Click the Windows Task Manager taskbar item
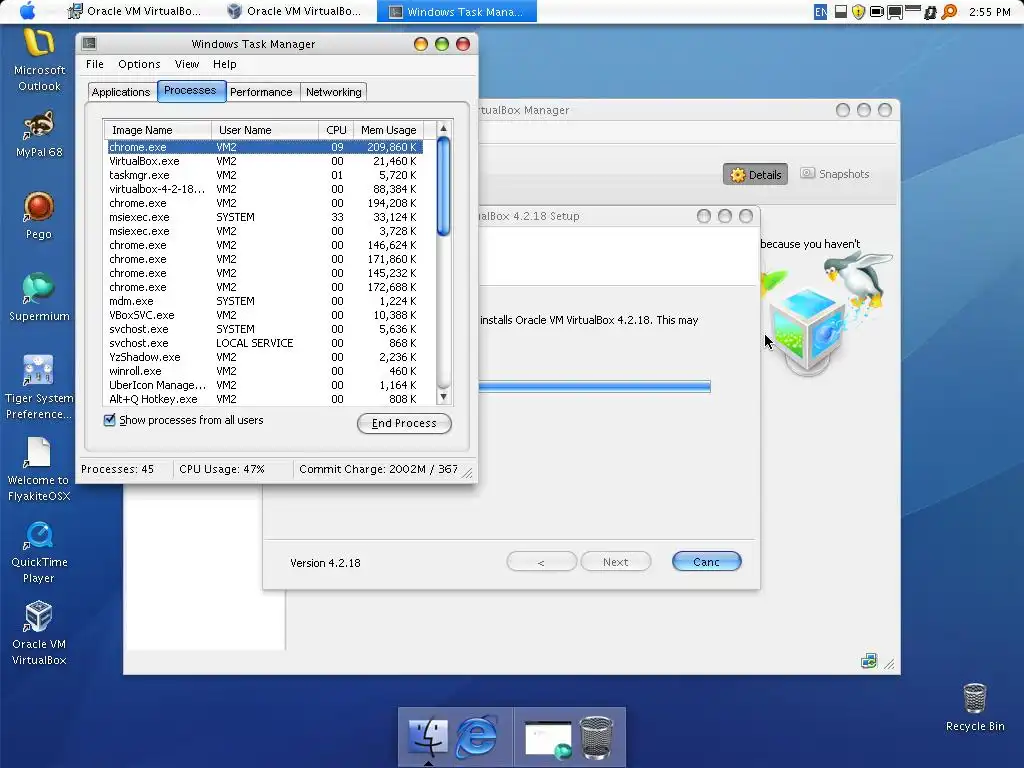Viewport: 1024px width, 768px height. pyautogui.click(x=456, y=11)
